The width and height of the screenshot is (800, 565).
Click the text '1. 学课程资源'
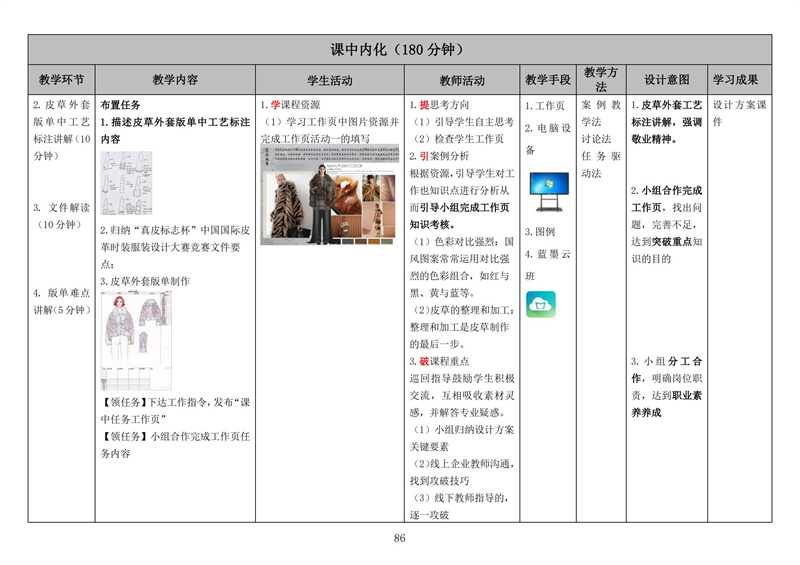(290, 105)
